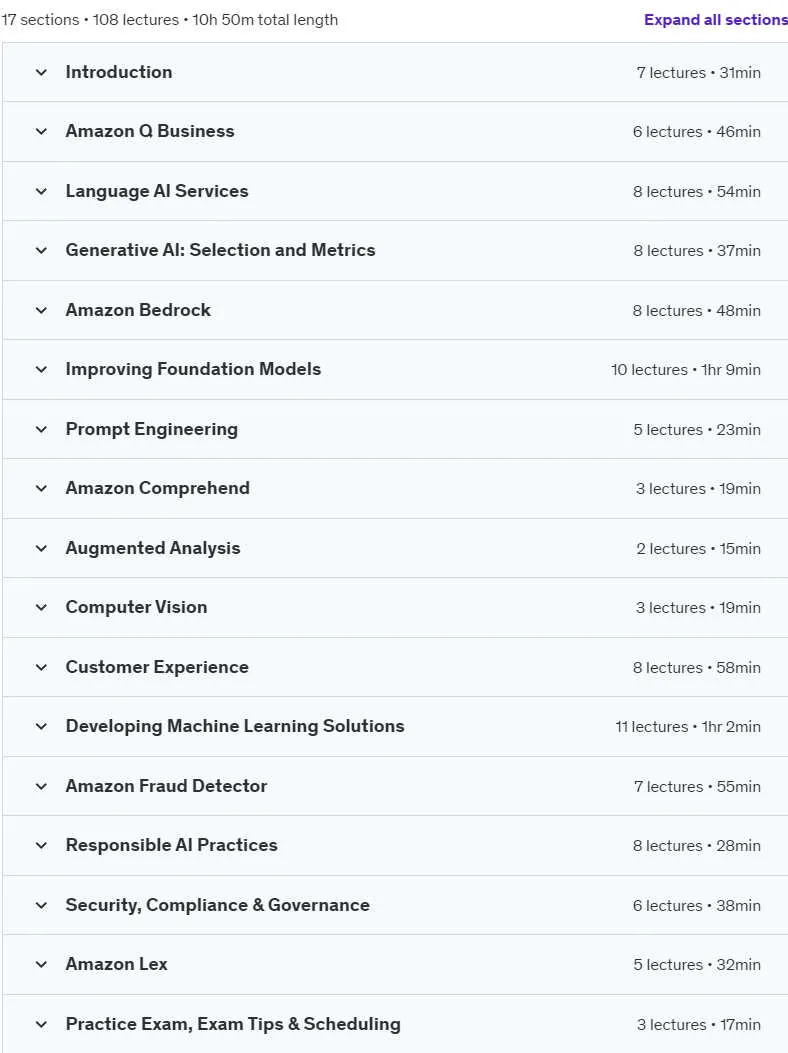Screen dimensions: 788x1053
Task: Expand Improving Foundation Models chevron
Action: point(42,369)
